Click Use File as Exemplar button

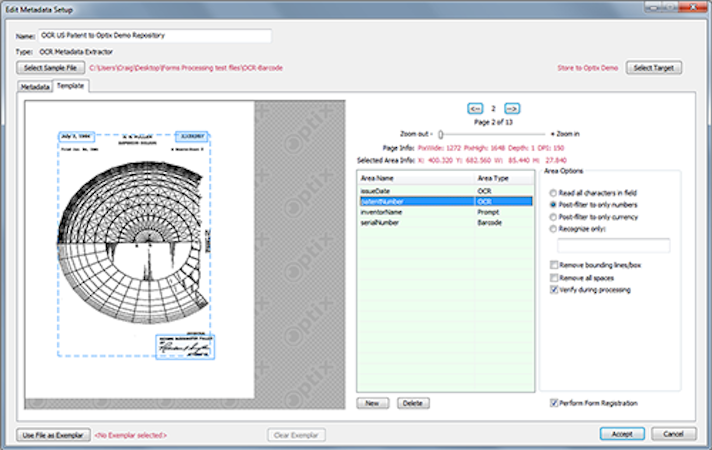pos(53,435)
